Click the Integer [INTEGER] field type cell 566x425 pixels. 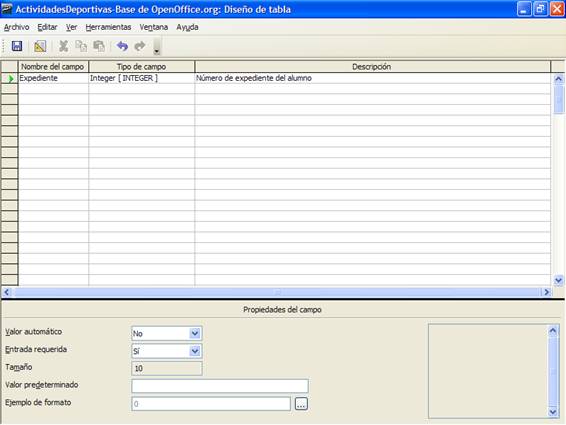click(x=142, y=78)
